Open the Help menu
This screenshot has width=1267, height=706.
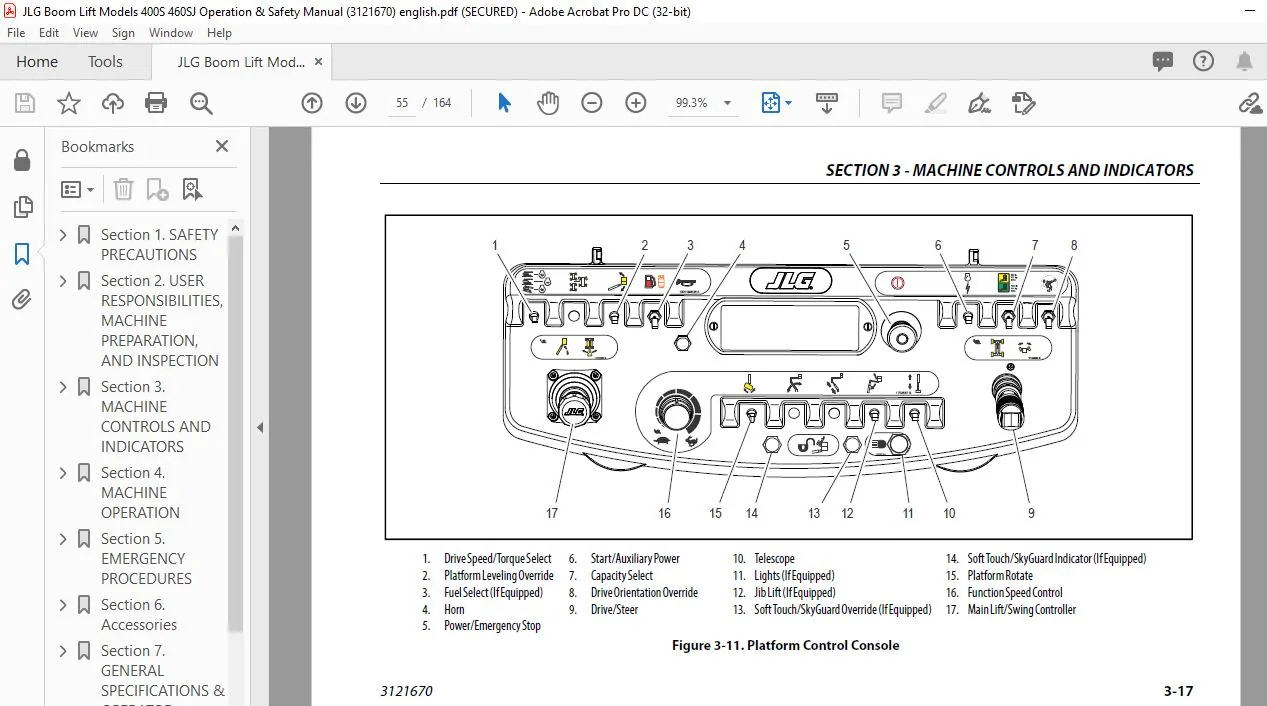coord(219,33)
